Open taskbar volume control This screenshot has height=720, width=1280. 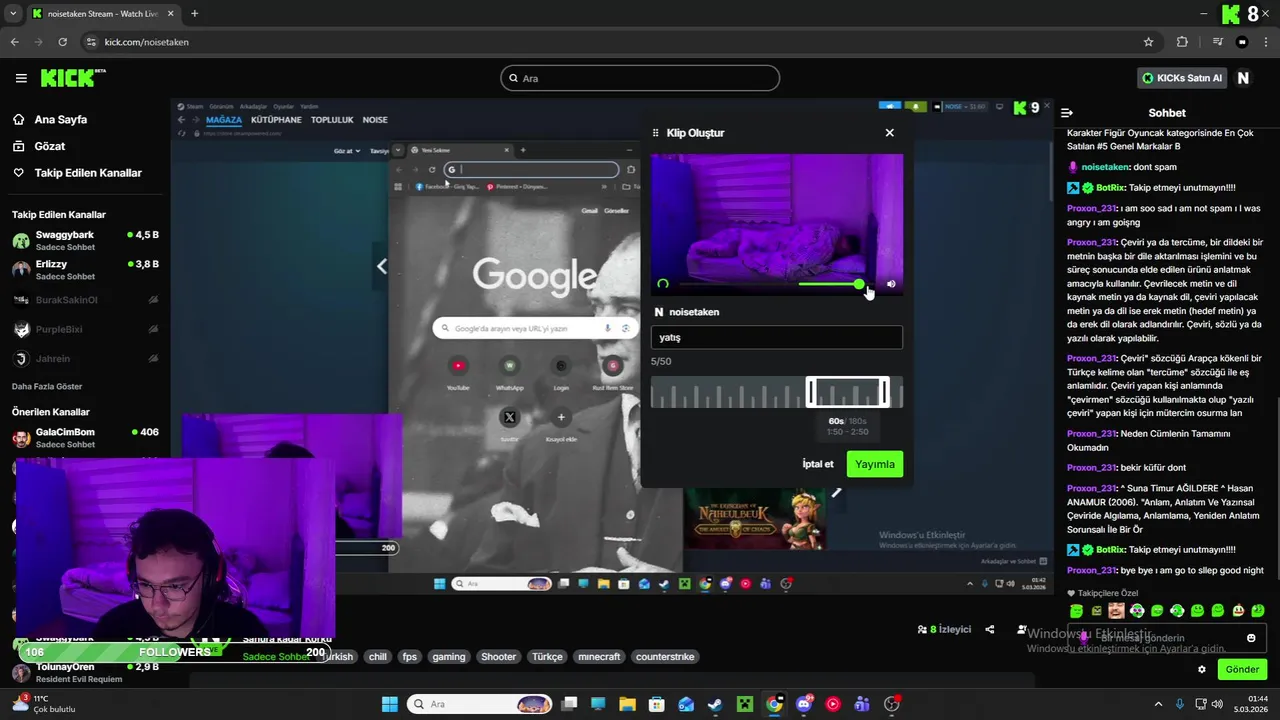tap(1218, 704)
